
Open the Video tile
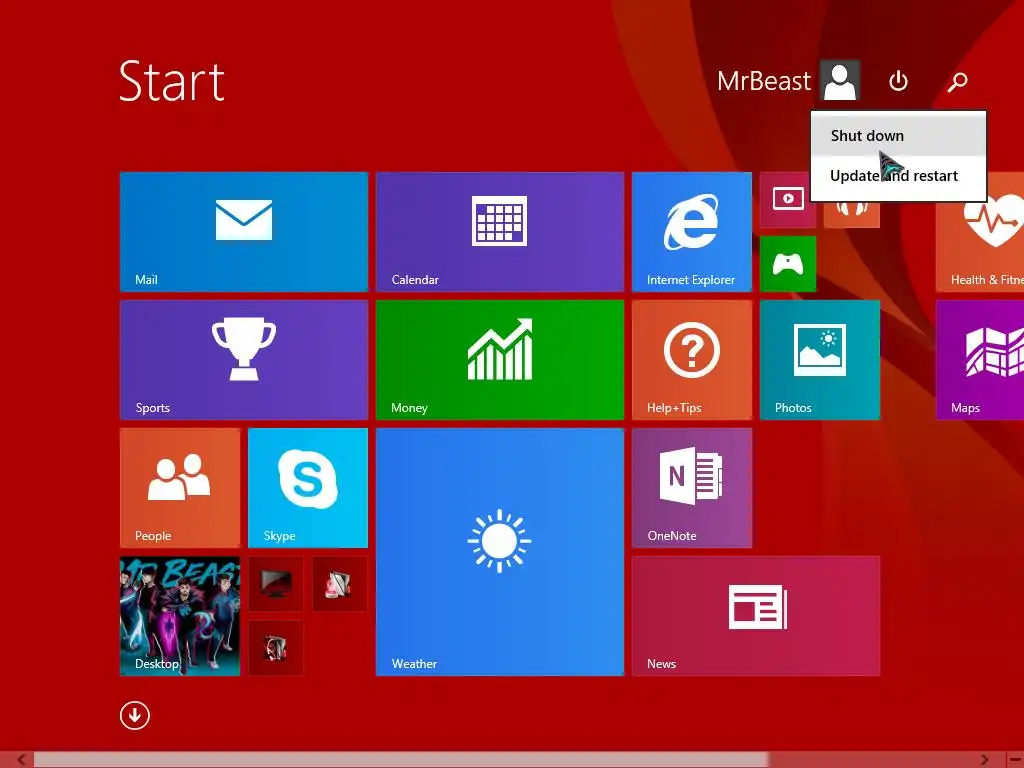(x=788, y=200)
